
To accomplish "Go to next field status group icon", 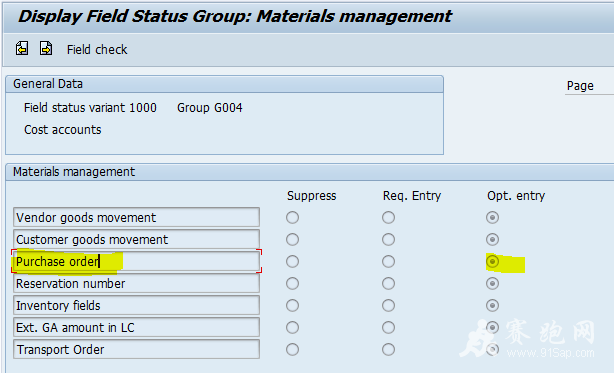I will click(46, 49).
